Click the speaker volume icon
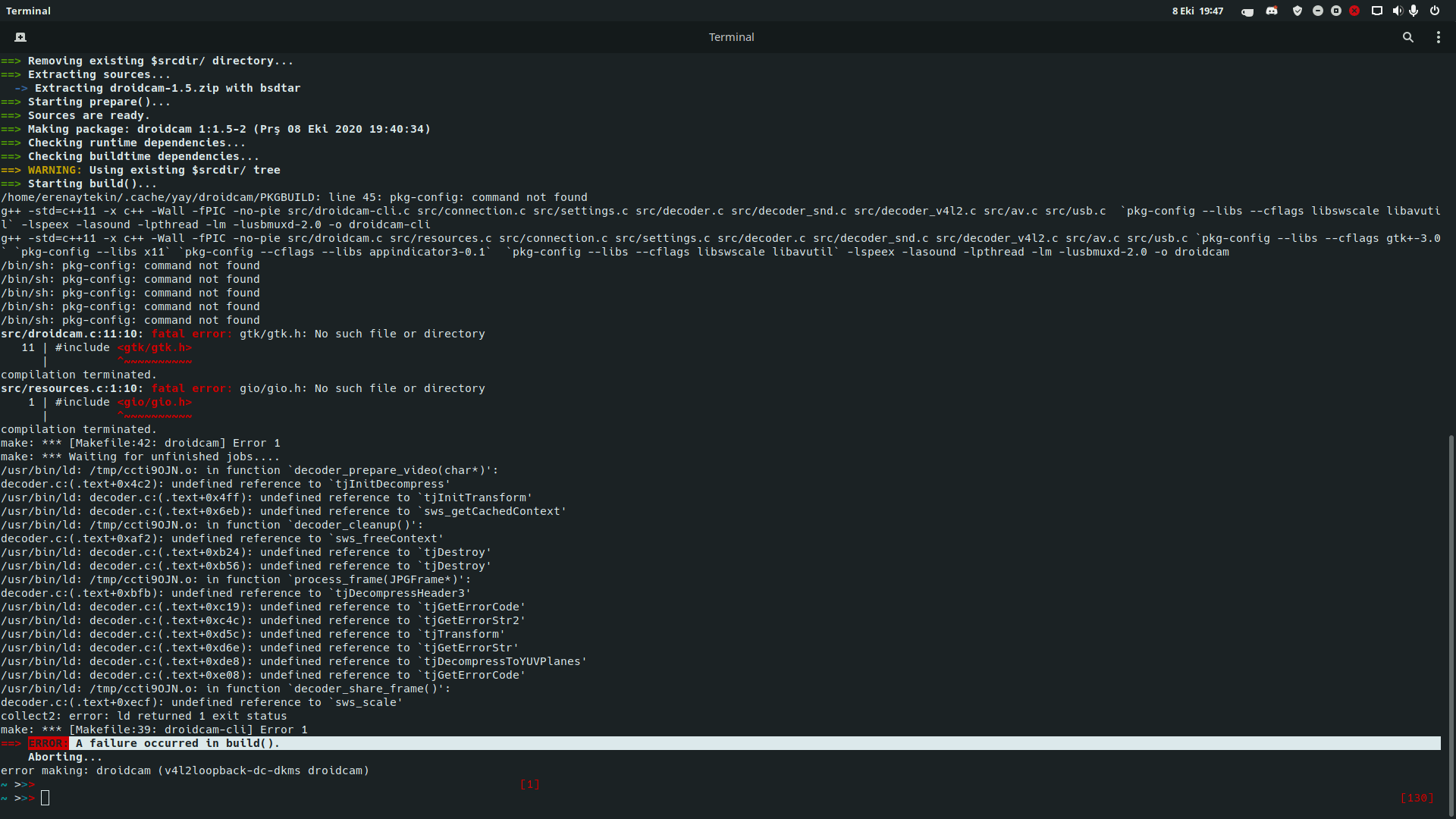 click(x=1397, y=11)
